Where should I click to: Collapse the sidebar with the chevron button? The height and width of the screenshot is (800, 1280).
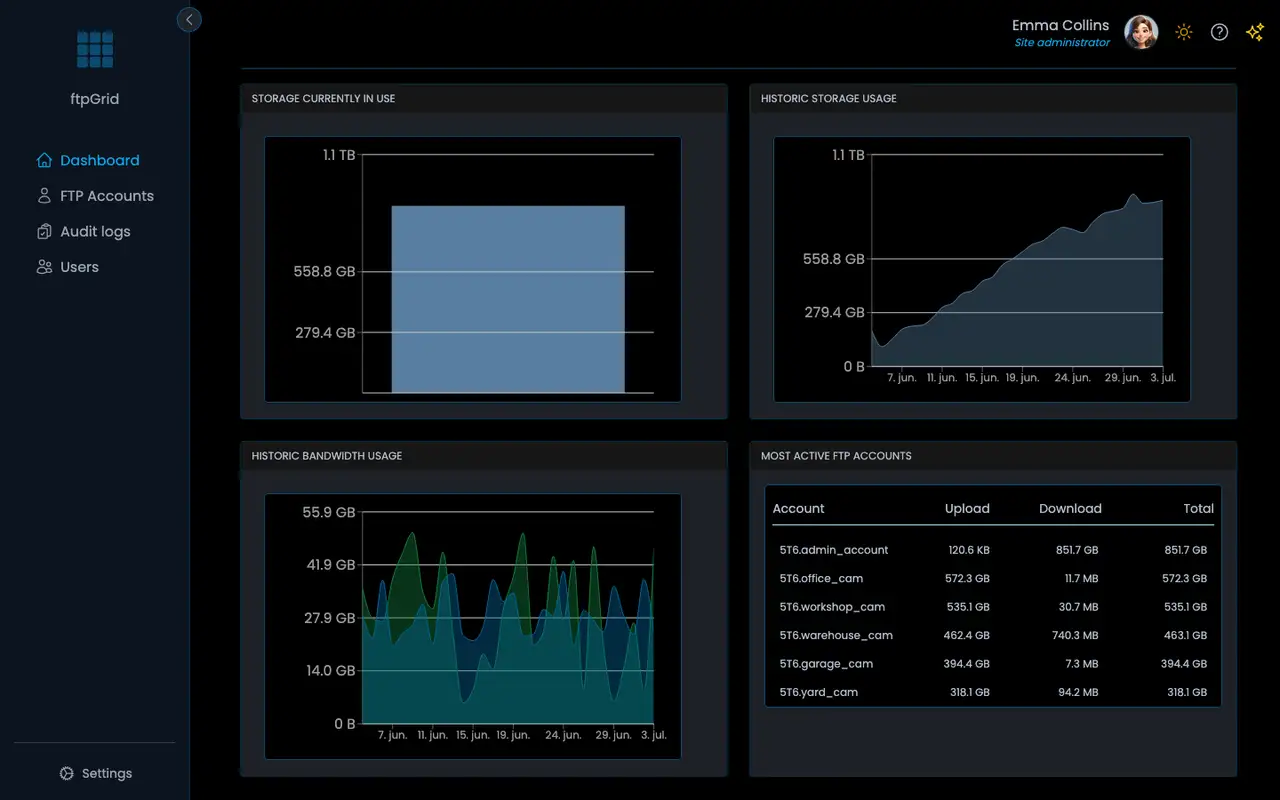(x=189, y=19)
